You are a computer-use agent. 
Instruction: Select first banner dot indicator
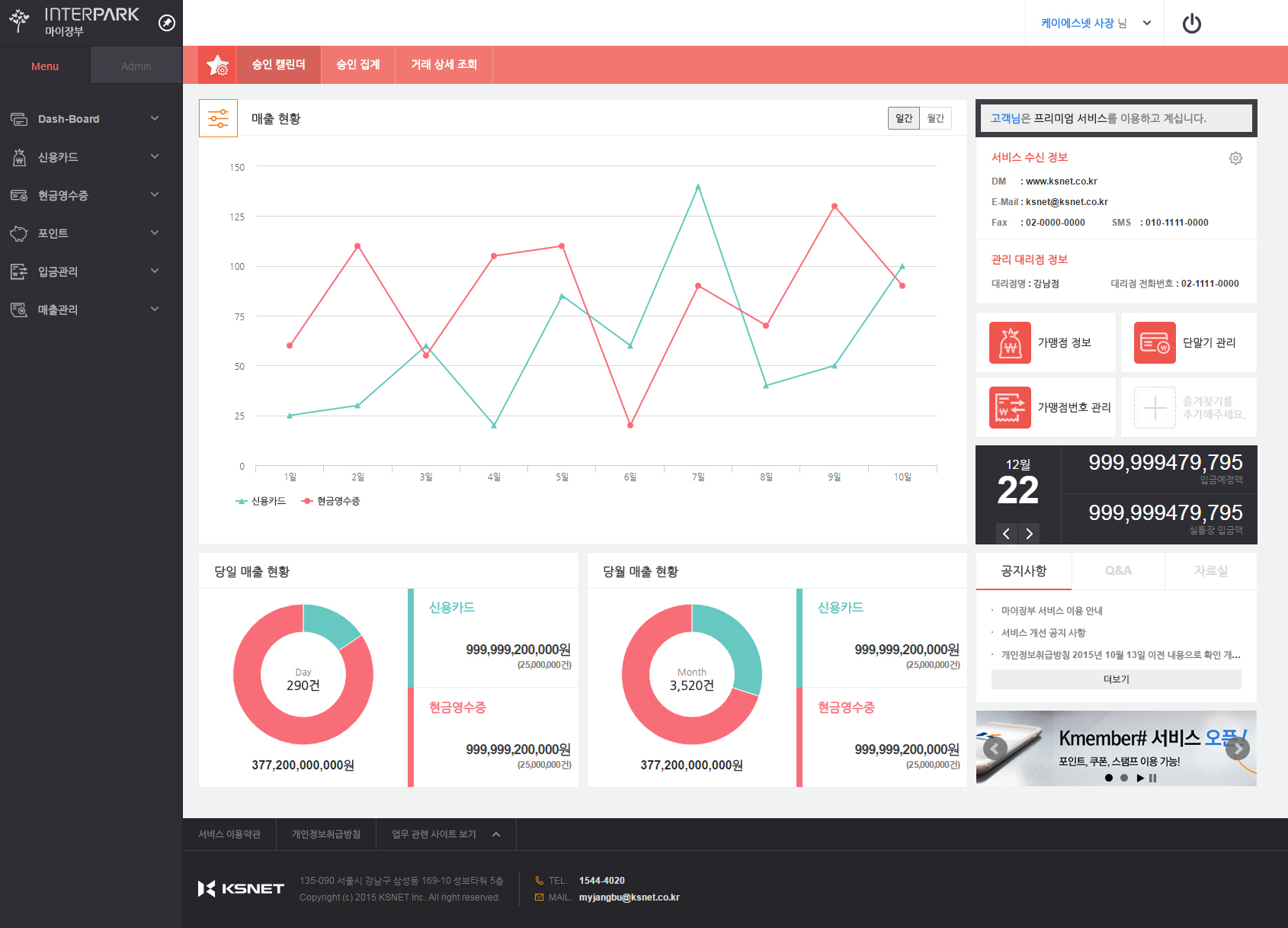click(1109, 778)
